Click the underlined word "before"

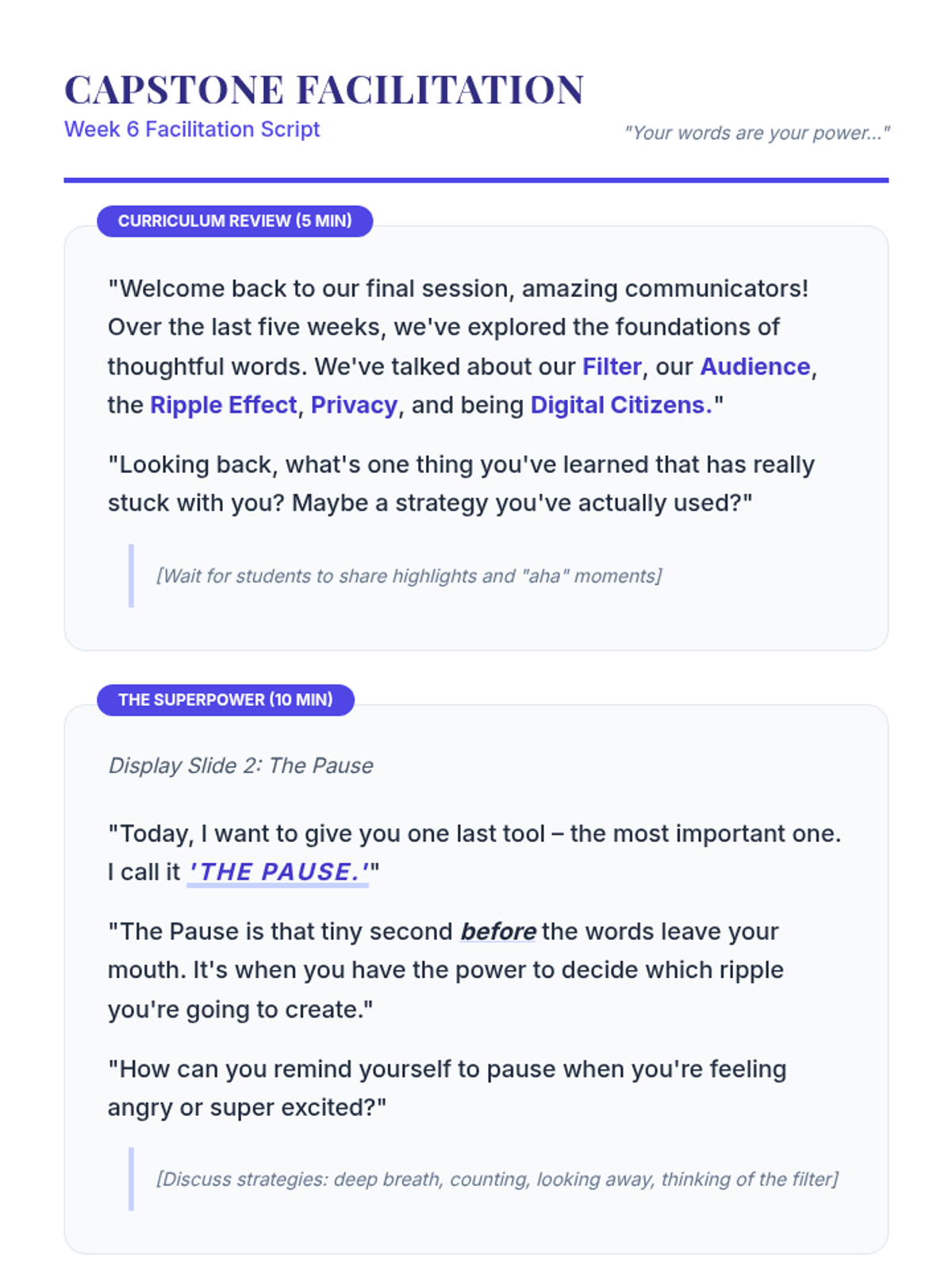[498, 932]
